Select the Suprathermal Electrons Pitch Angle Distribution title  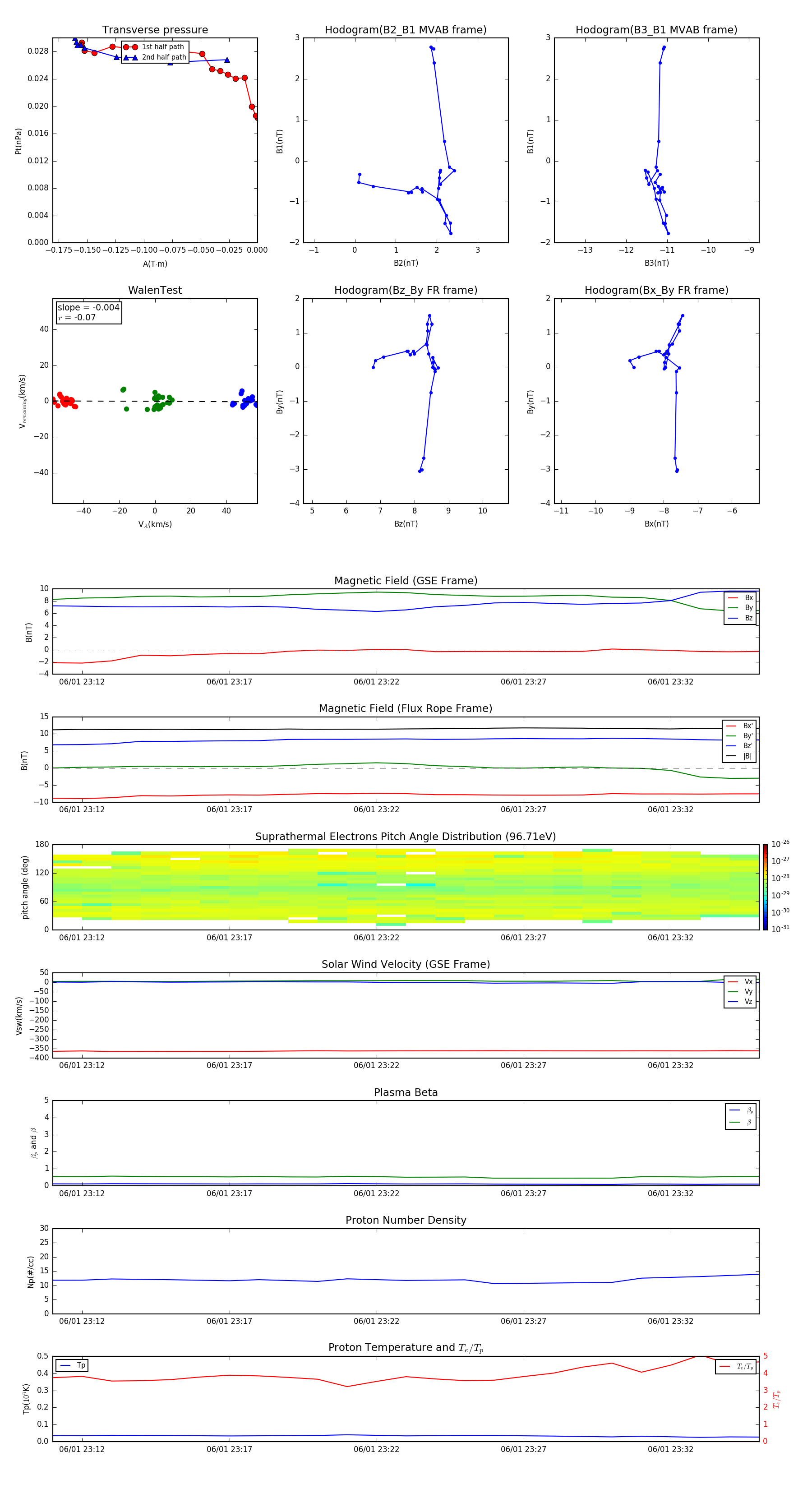coord(406,837)
